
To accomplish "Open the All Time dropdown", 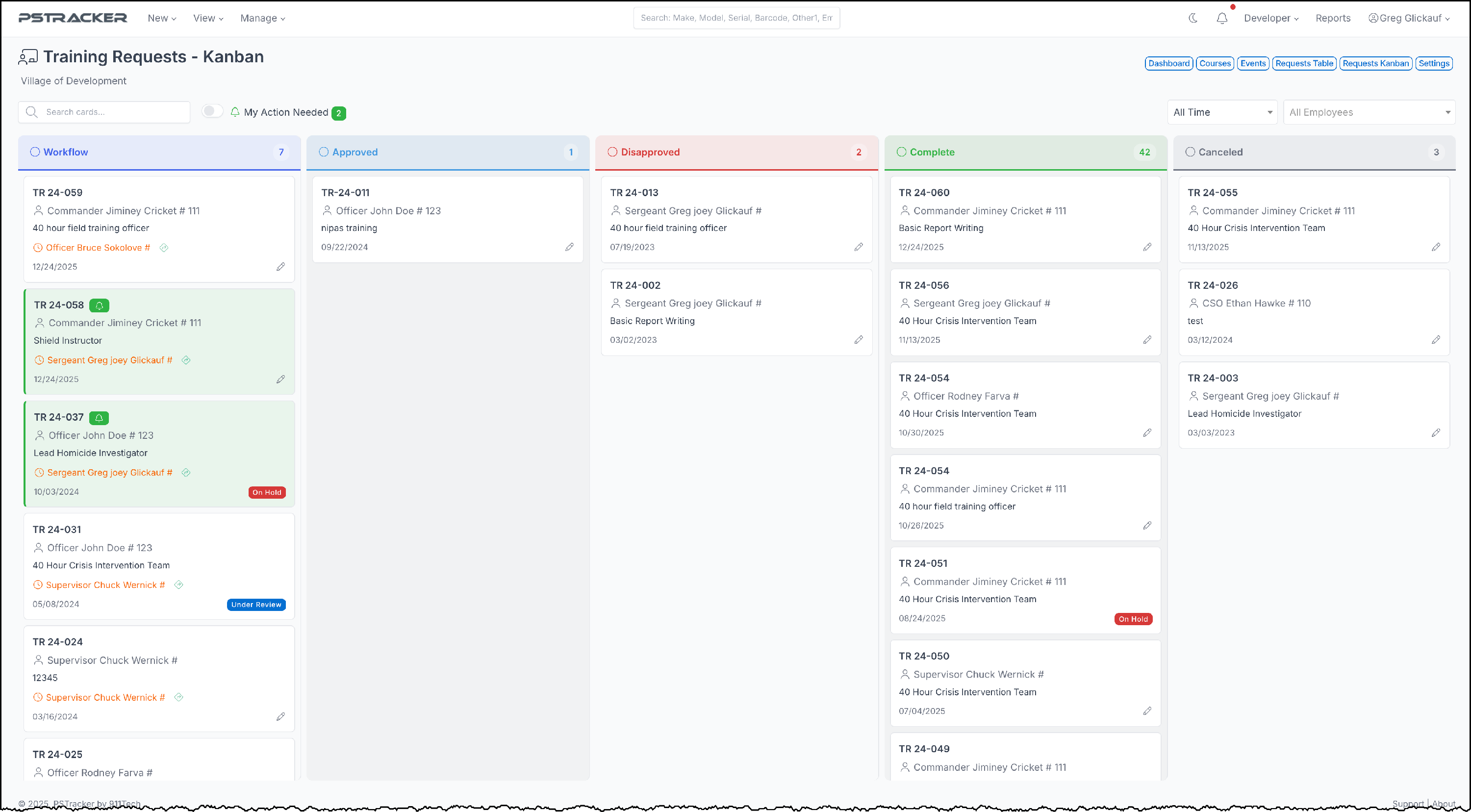I will [1222, 112].
